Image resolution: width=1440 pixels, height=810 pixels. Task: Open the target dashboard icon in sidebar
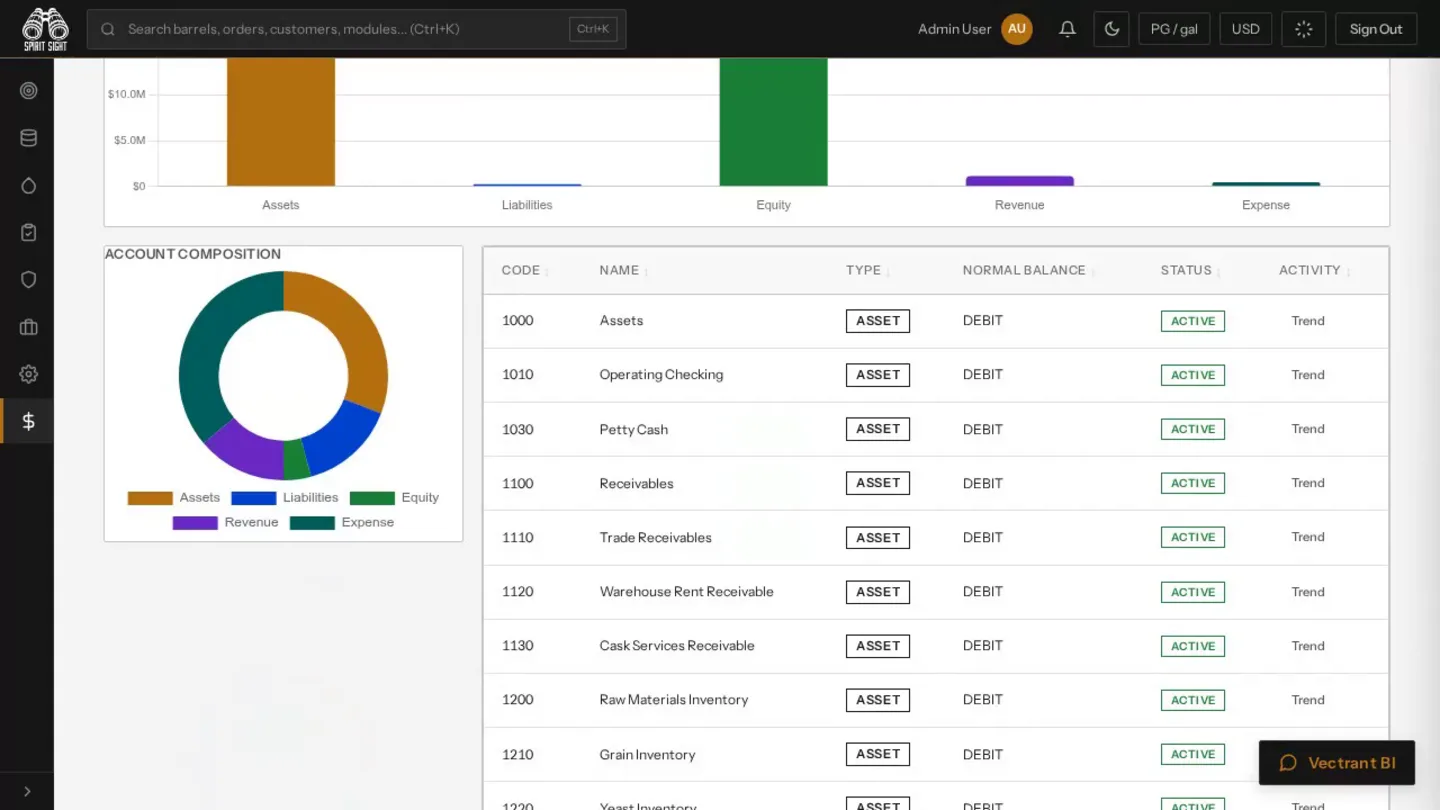[x=29, y=91]
